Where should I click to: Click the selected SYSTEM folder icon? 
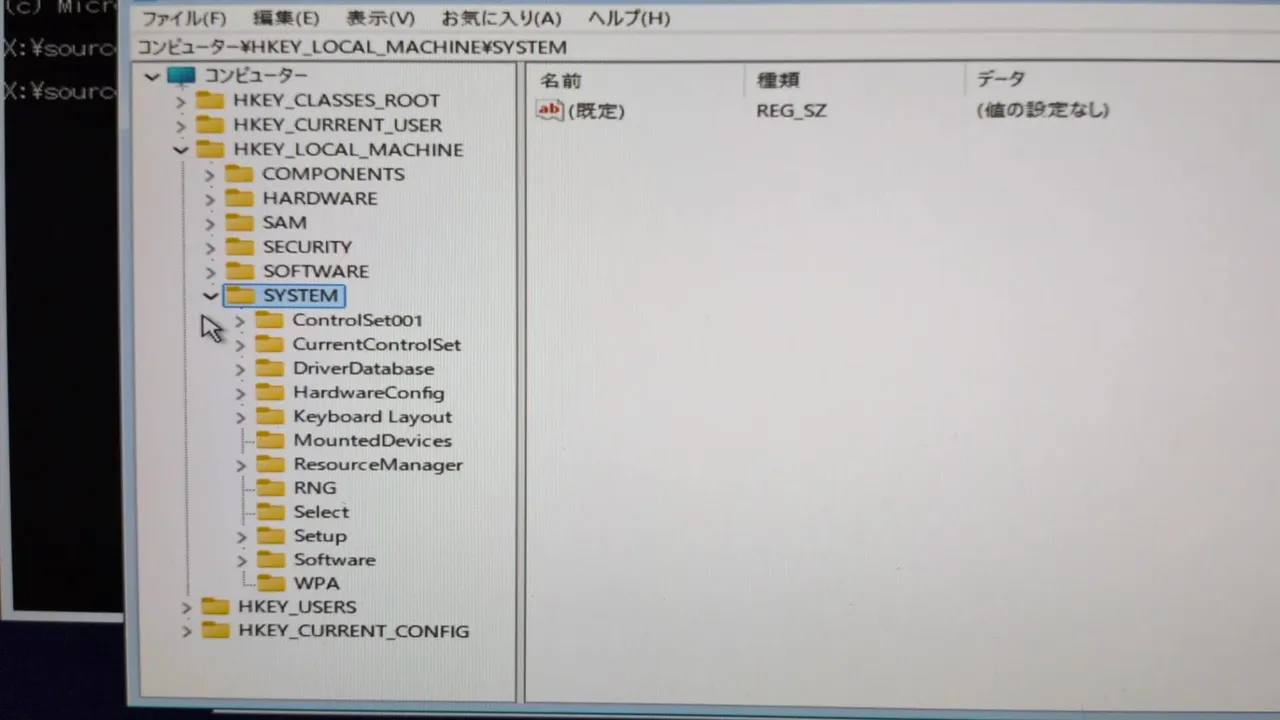[x=240, y=294]
